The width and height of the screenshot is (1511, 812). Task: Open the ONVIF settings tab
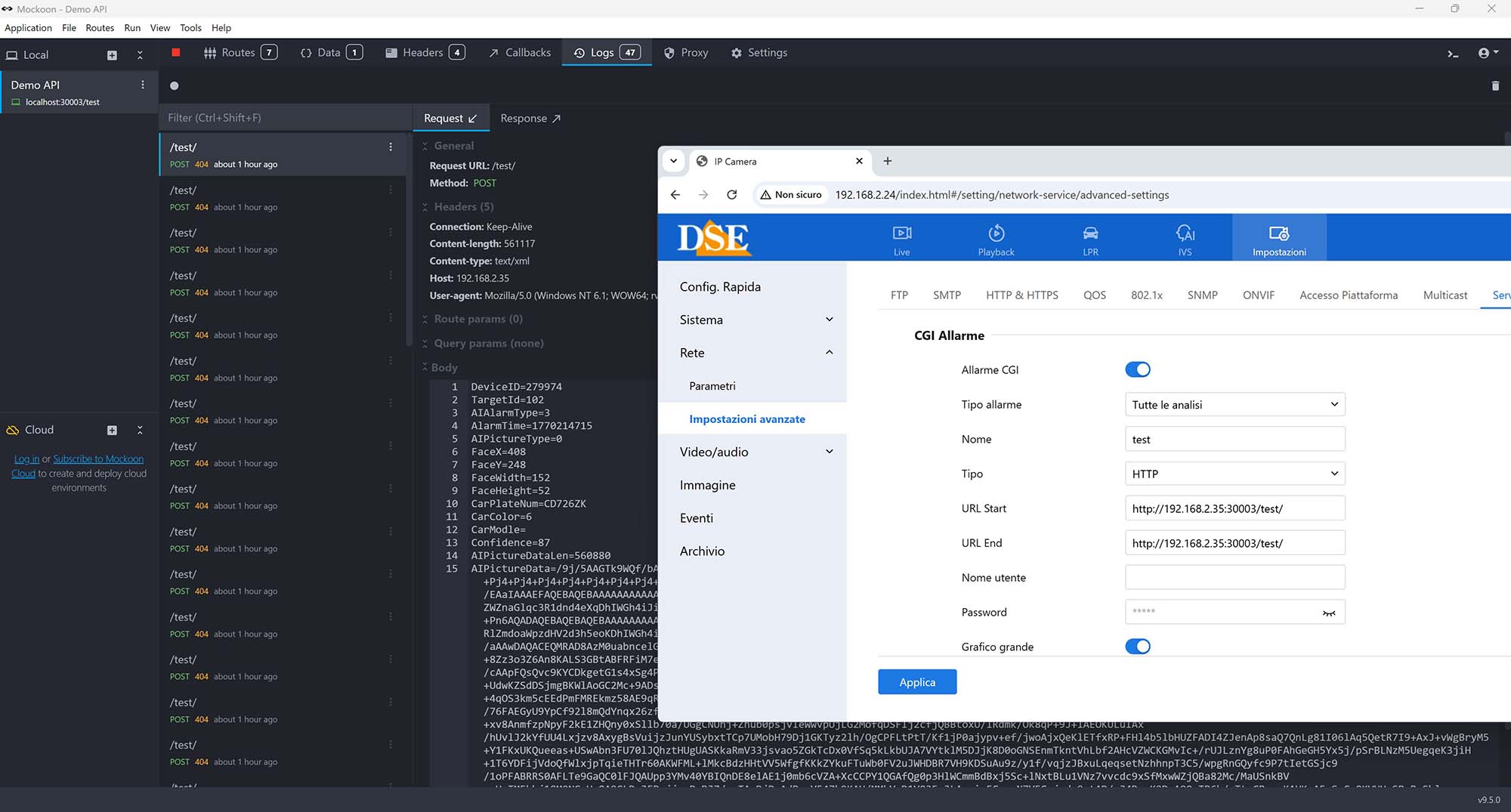[1258, 295]
